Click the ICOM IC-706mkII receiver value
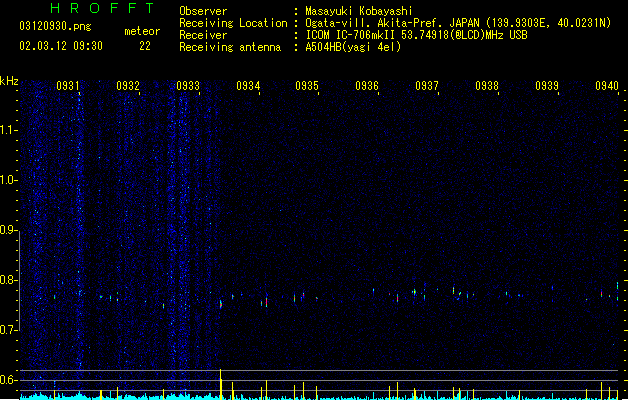Image resolution: width=629 pixels, height=400 pixels. tap(416, 35)
